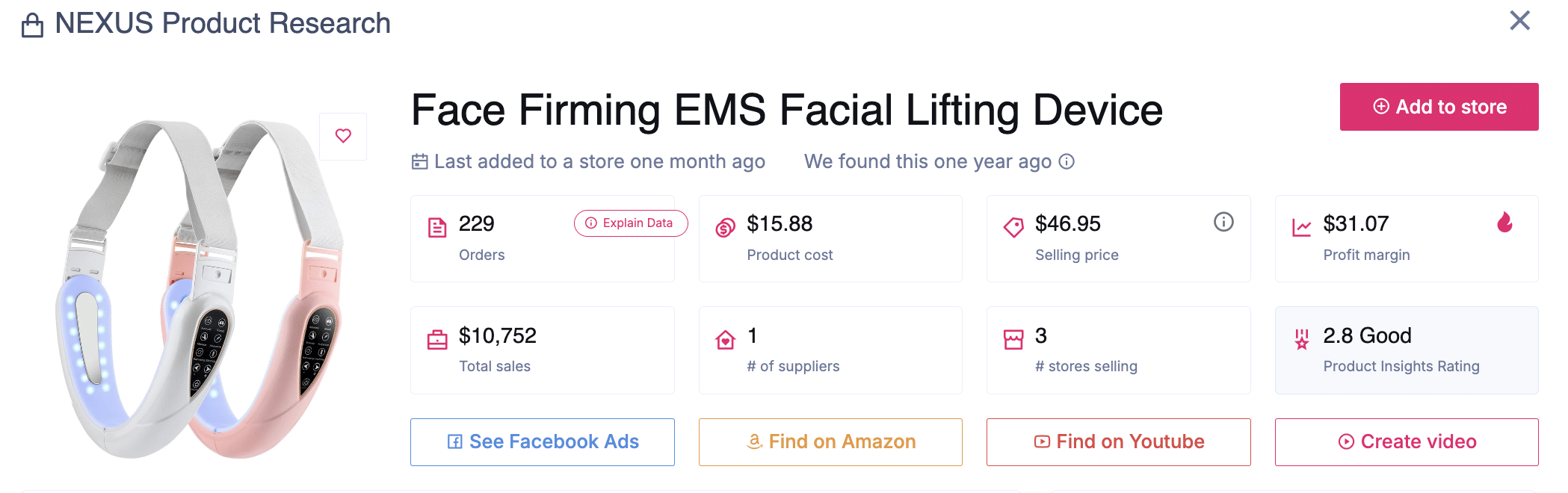
Task: Click the suppliers house icon
Action: click(x=725, y=340)
